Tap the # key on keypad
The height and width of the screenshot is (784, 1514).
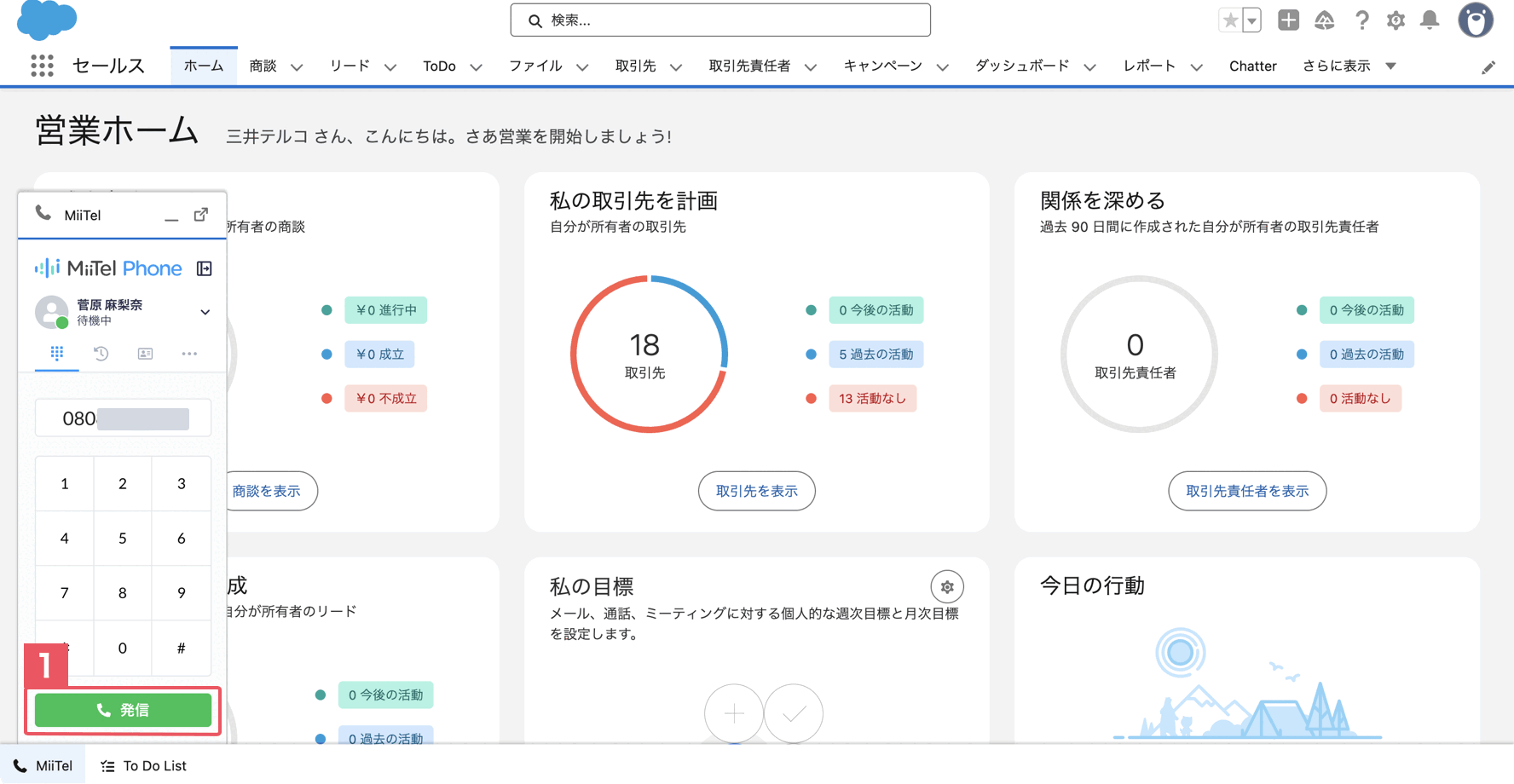pos(181,649)
